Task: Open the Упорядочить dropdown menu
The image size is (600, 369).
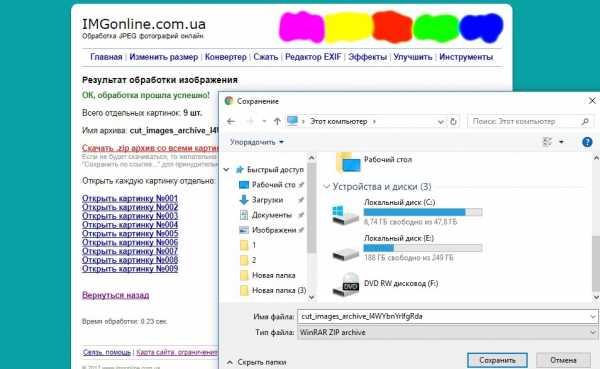Action: [x=257, y=142]
